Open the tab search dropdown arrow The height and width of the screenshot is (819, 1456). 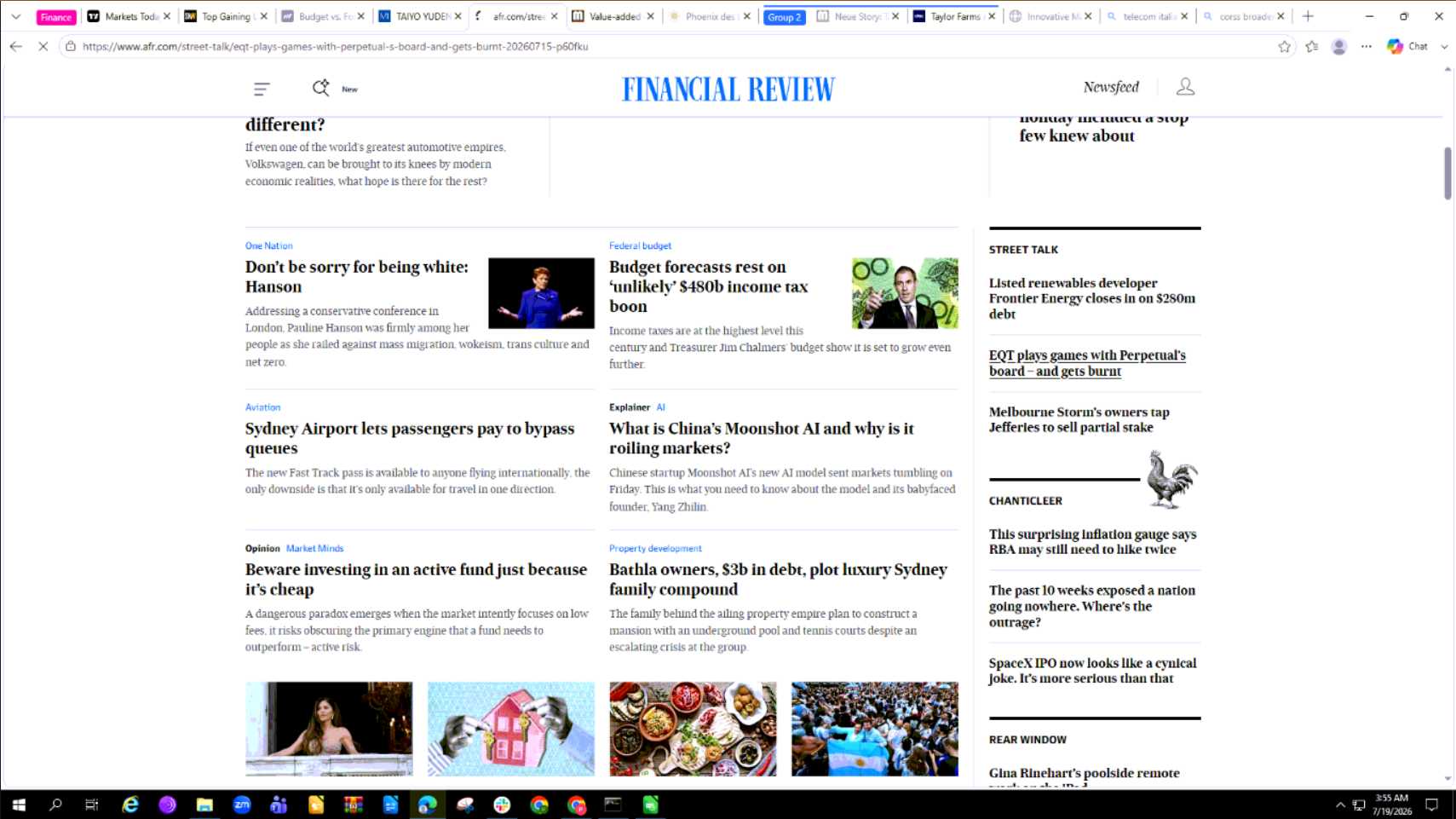point(15,16)
